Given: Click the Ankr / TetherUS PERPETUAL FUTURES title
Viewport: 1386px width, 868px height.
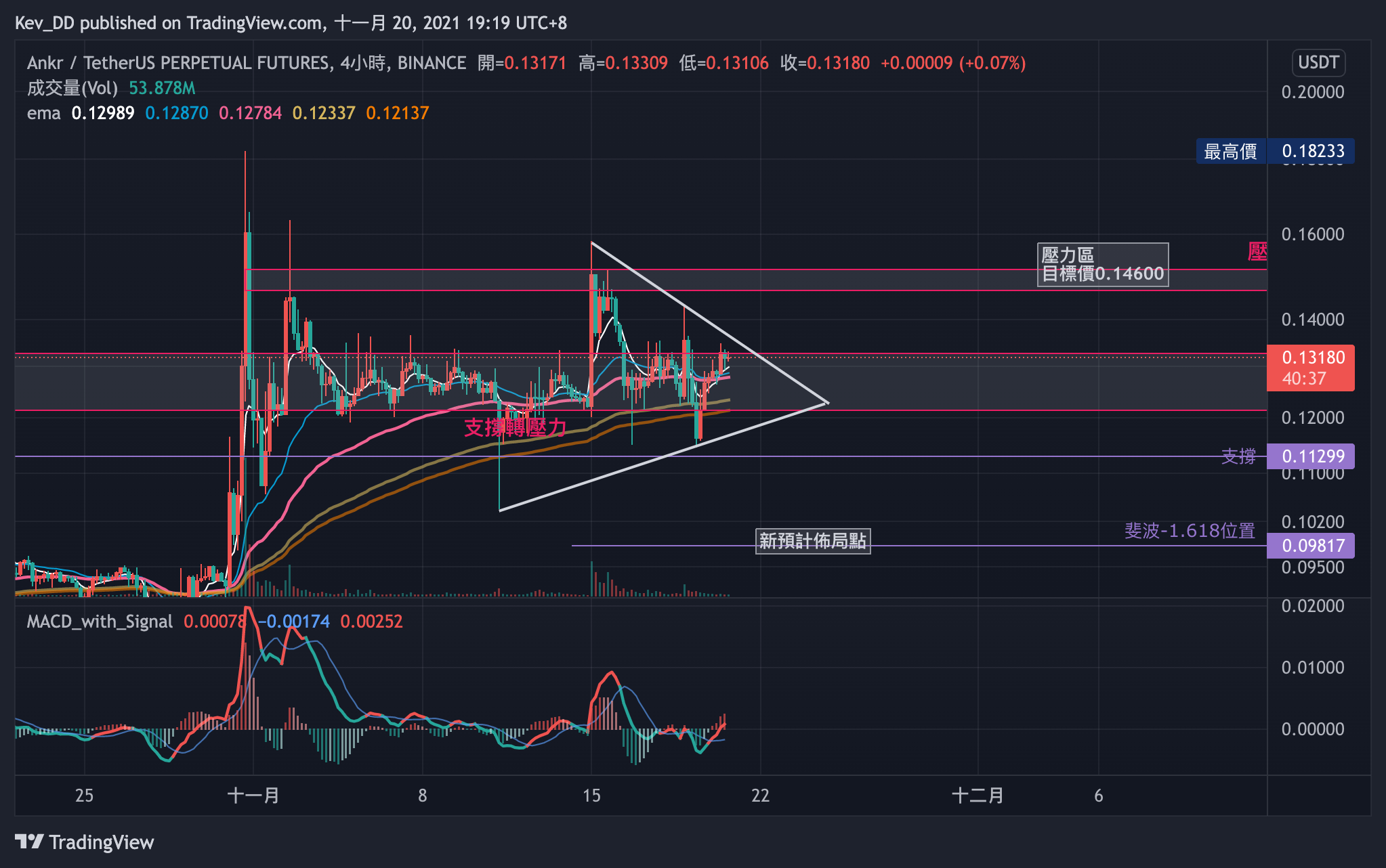Looking at the screenshot, I should click(x=179, y=63).
